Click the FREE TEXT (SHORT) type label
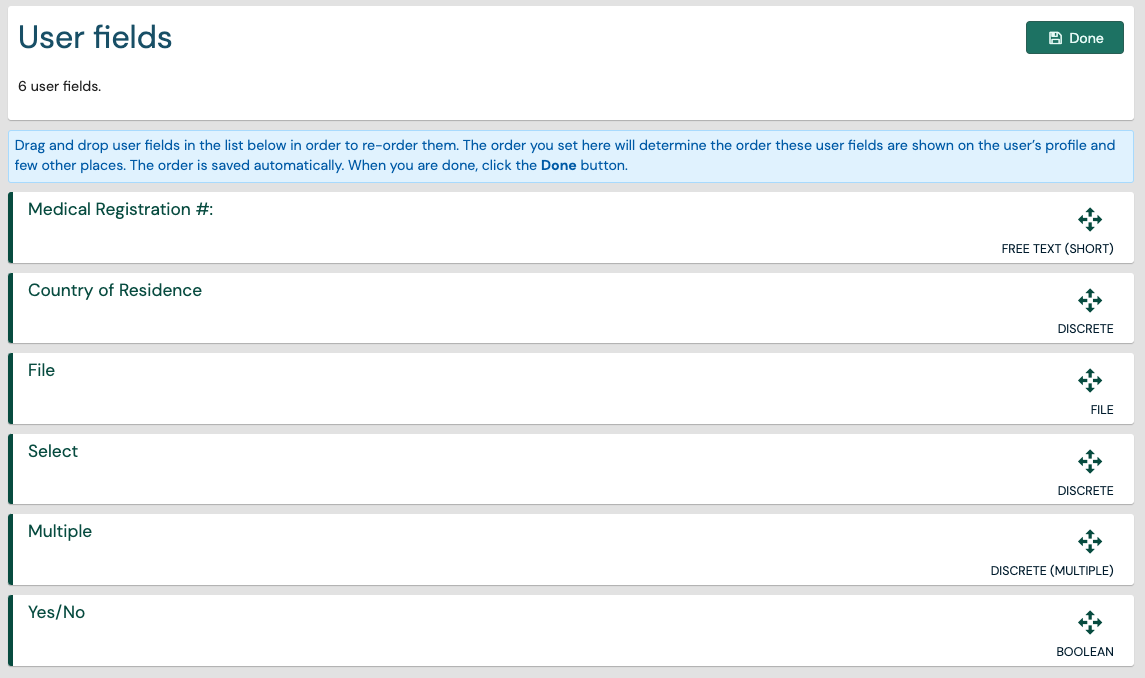Image resolution: width=1145 pixels, height=678 pixels. coord(1057,248)
